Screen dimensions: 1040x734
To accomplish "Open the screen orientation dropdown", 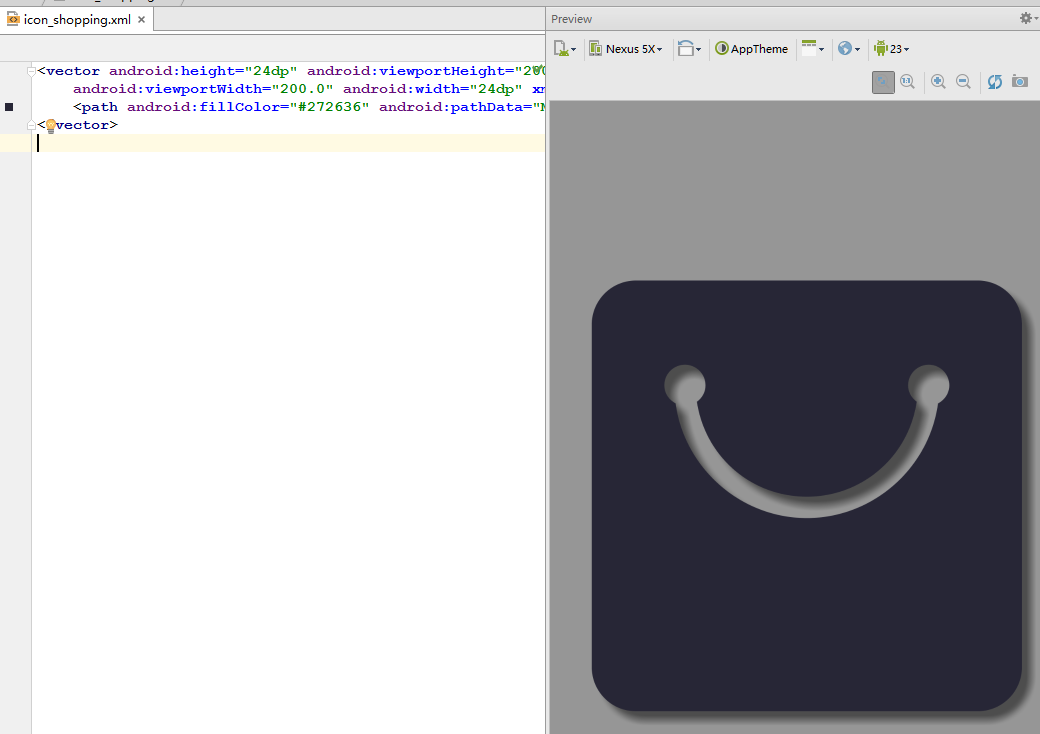I will 689,48.
